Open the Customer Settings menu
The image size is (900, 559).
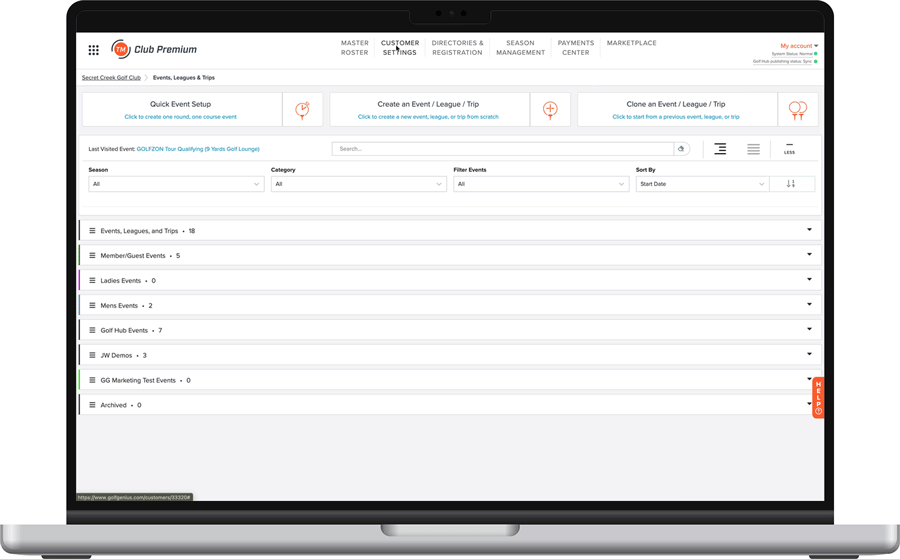point(400,48)
